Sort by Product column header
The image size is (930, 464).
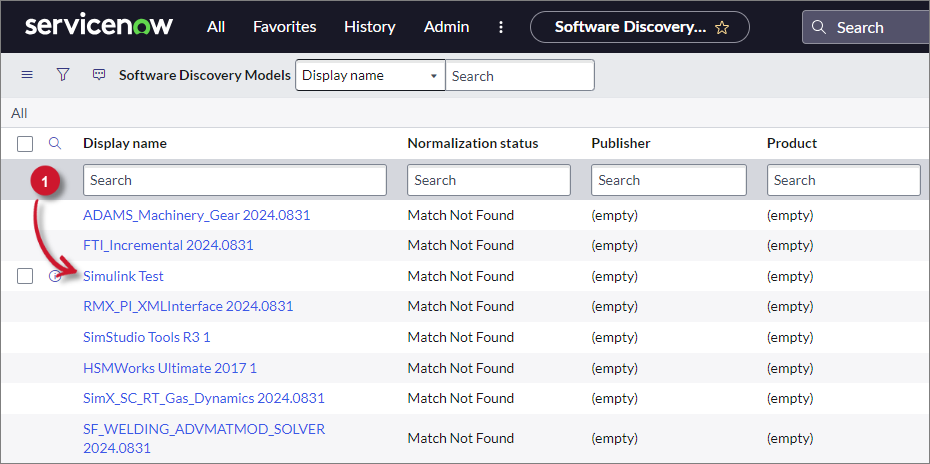792,143
